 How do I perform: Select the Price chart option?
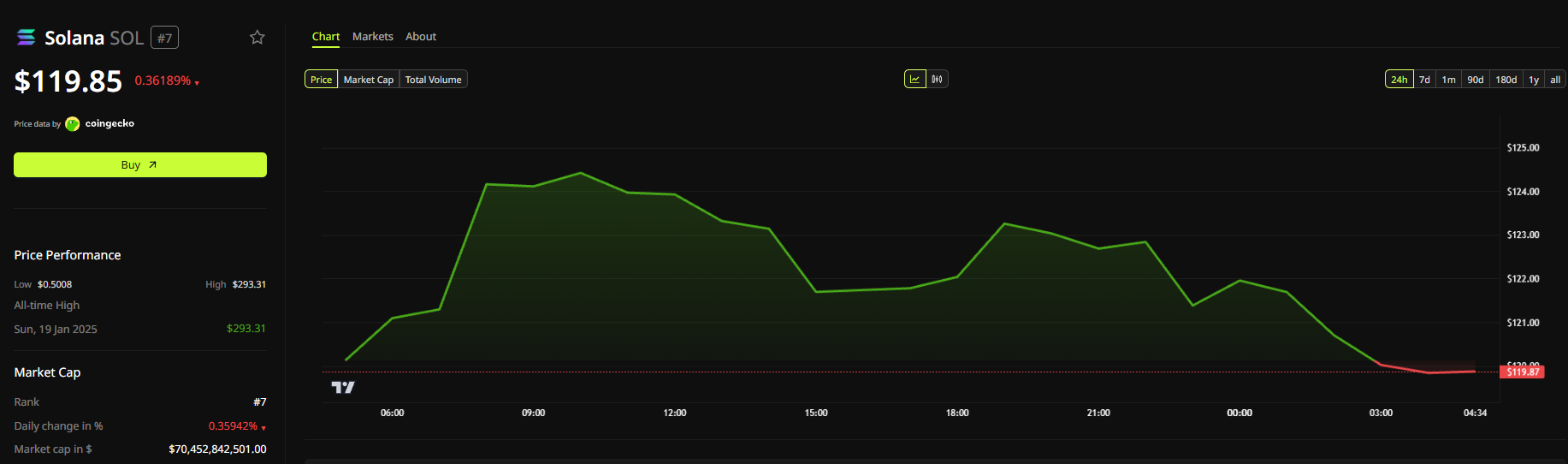pyautogui.click(x=322, y=80)
